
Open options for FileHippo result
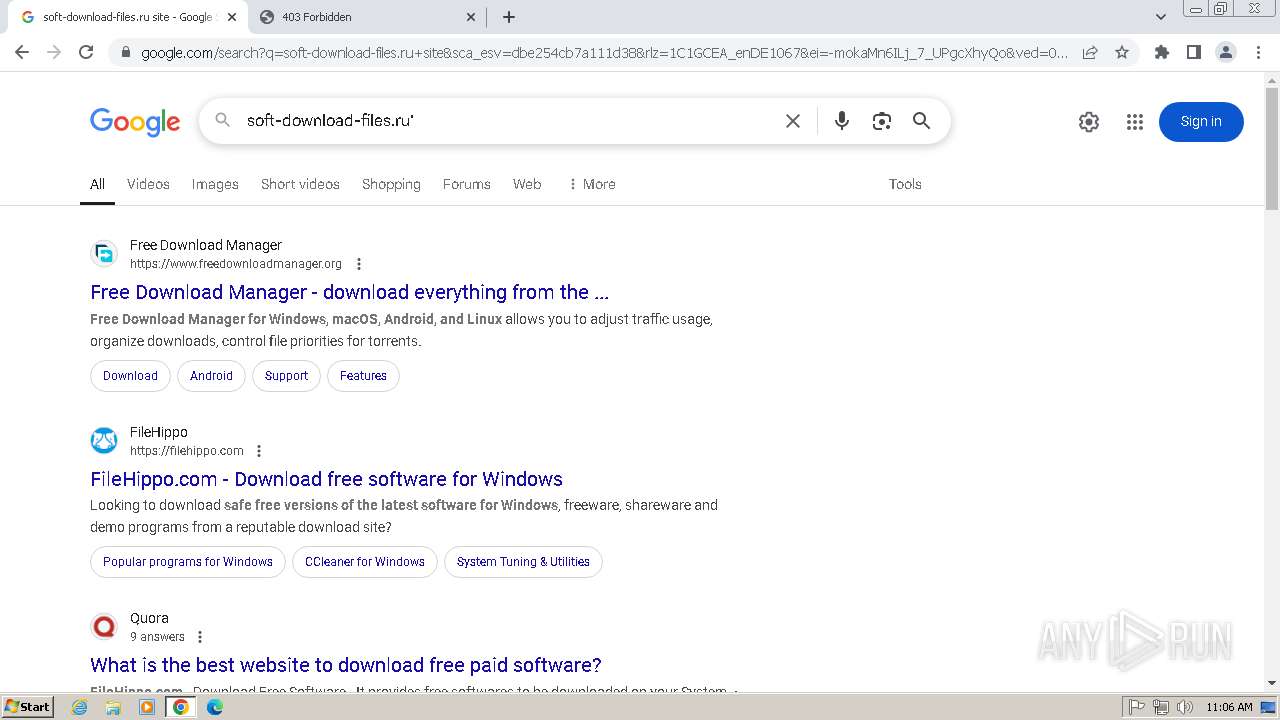click(x=259, y=451)
